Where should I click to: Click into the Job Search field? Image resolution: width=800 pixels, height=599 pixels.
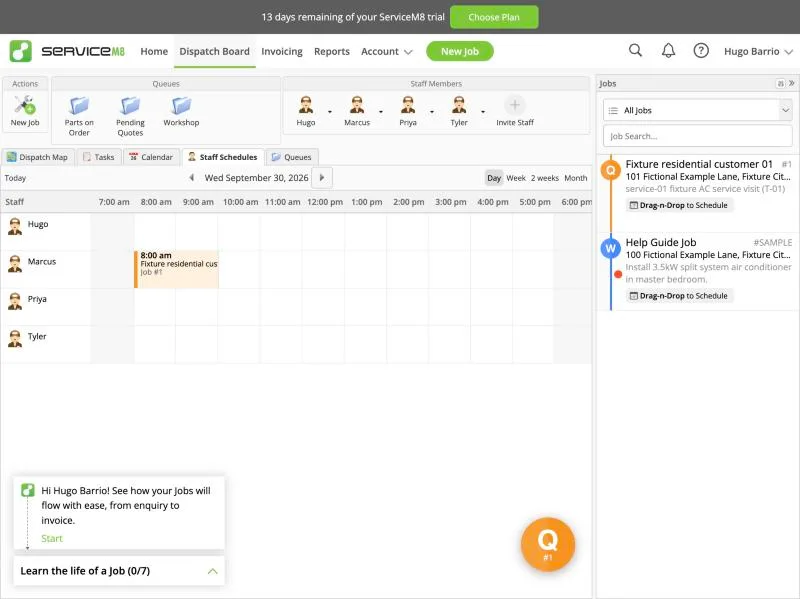pyautogui.click(x=697, y=136)
